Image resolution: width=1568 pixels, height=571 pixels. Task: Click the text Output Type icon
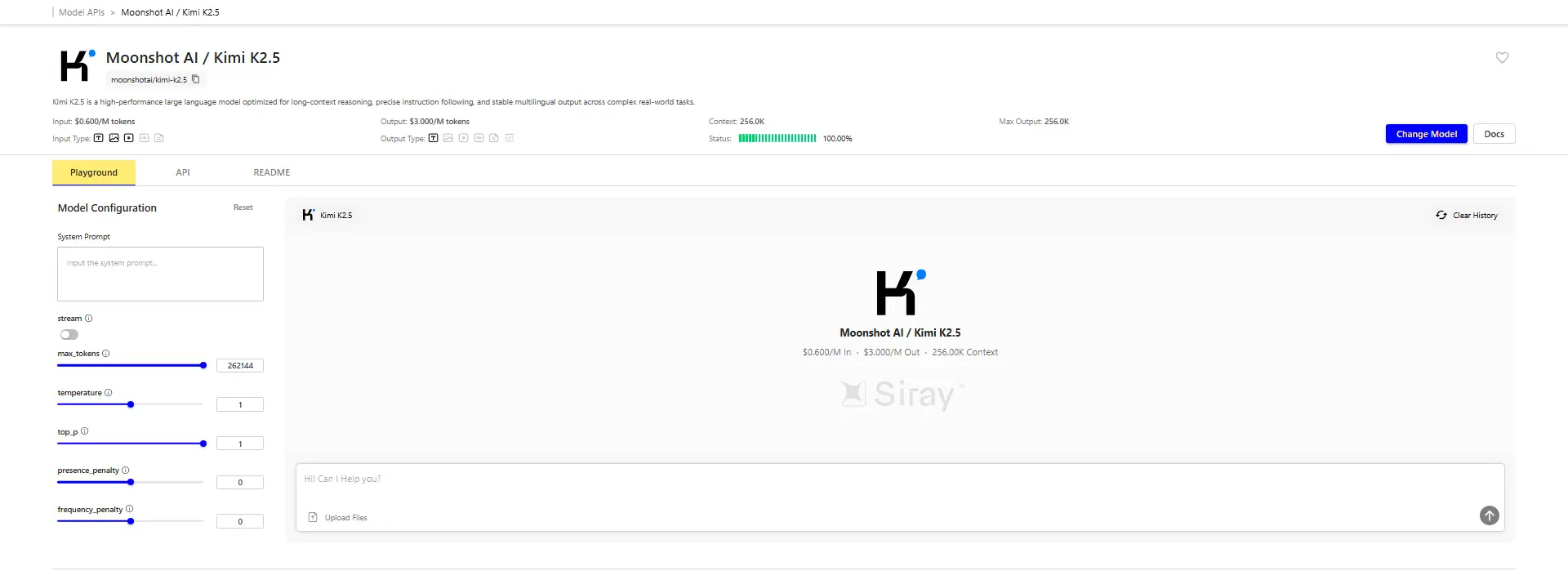tap(433, 138)
